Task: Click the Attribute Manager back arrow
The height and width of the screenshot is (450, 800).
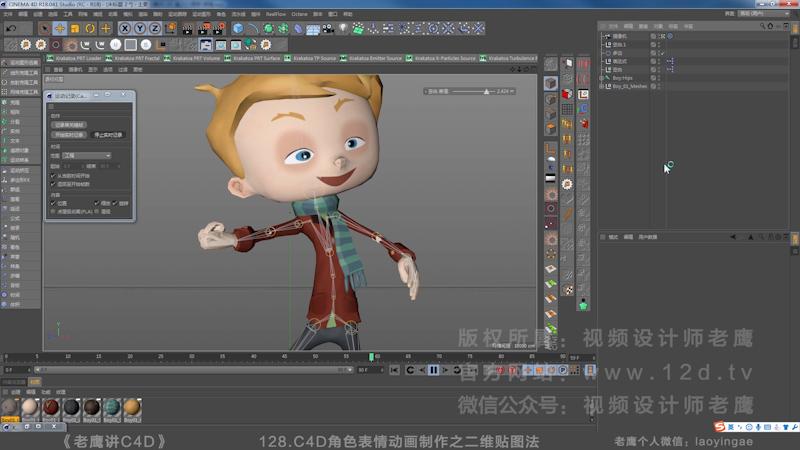Action: [733, 237]
